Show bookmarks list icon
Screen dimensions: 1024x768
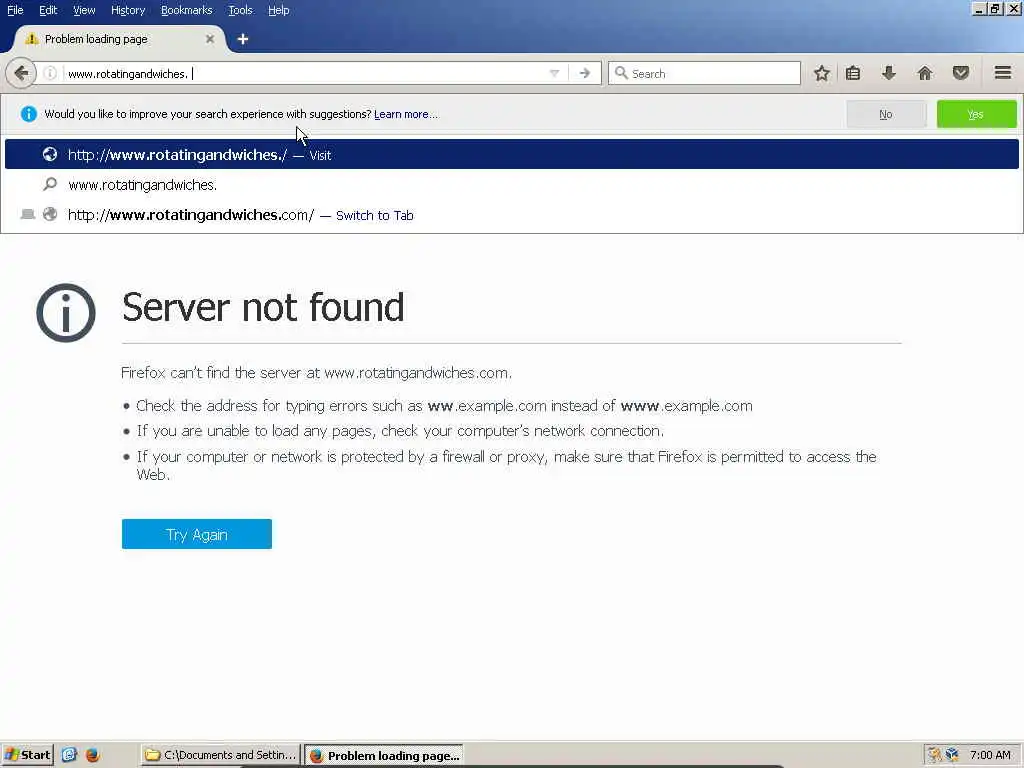853,73
